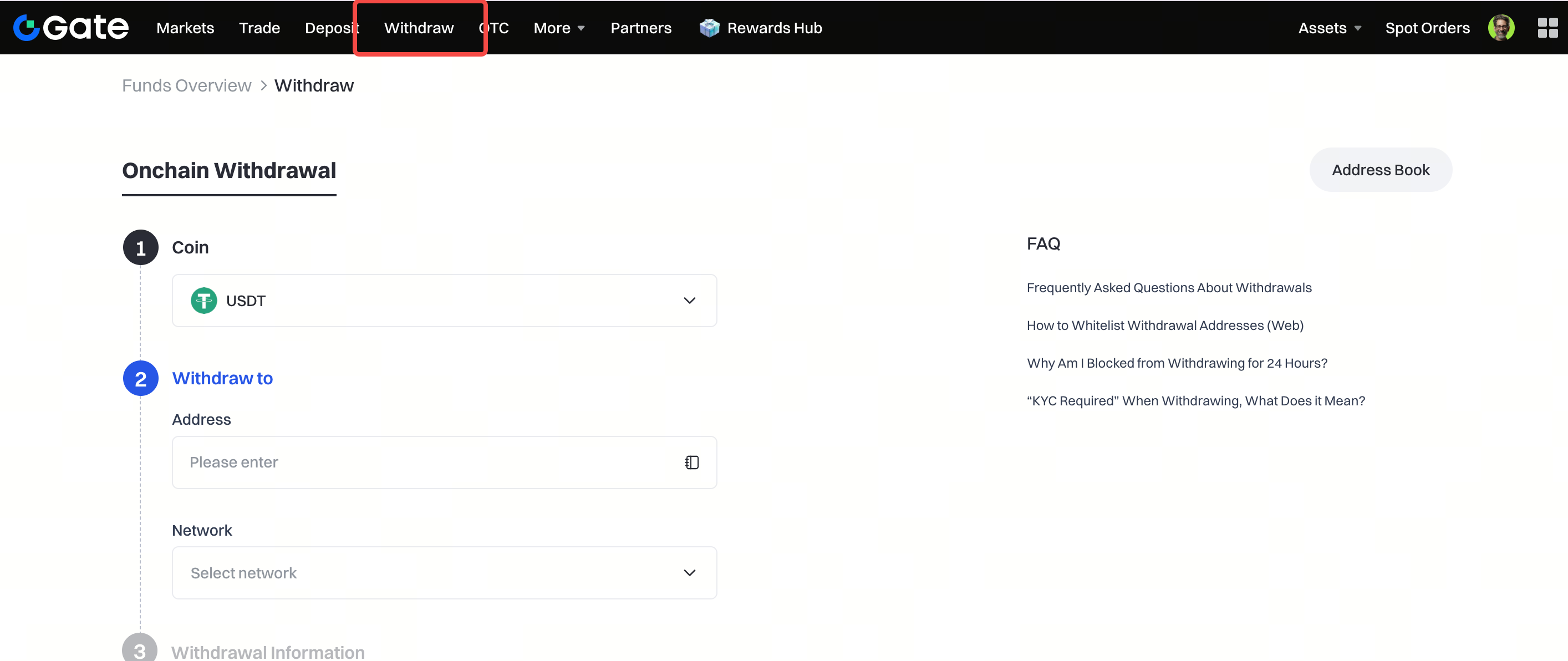Click the USDT Tether coin icon

[x=203, y=301]
